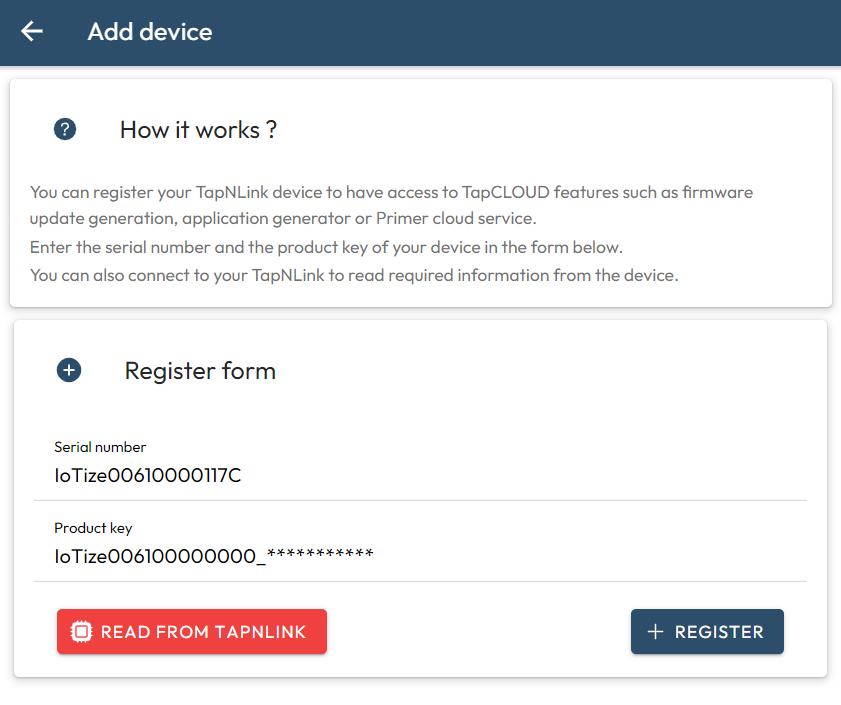Click the line starting "You can register your TapNLink"

[391, 192]
